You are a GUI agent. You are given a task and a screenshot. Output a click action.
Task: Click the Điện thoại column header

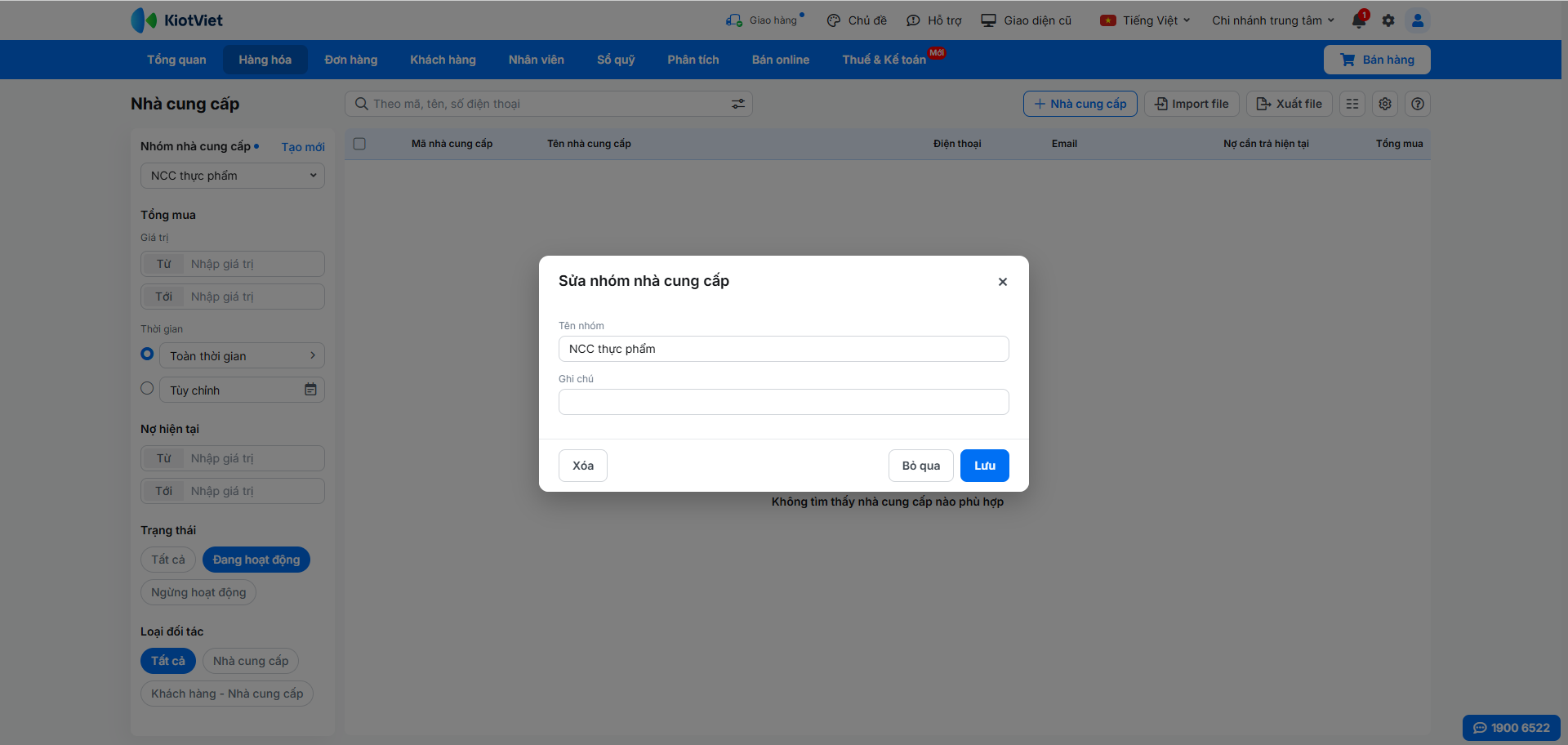coord(957,144)
